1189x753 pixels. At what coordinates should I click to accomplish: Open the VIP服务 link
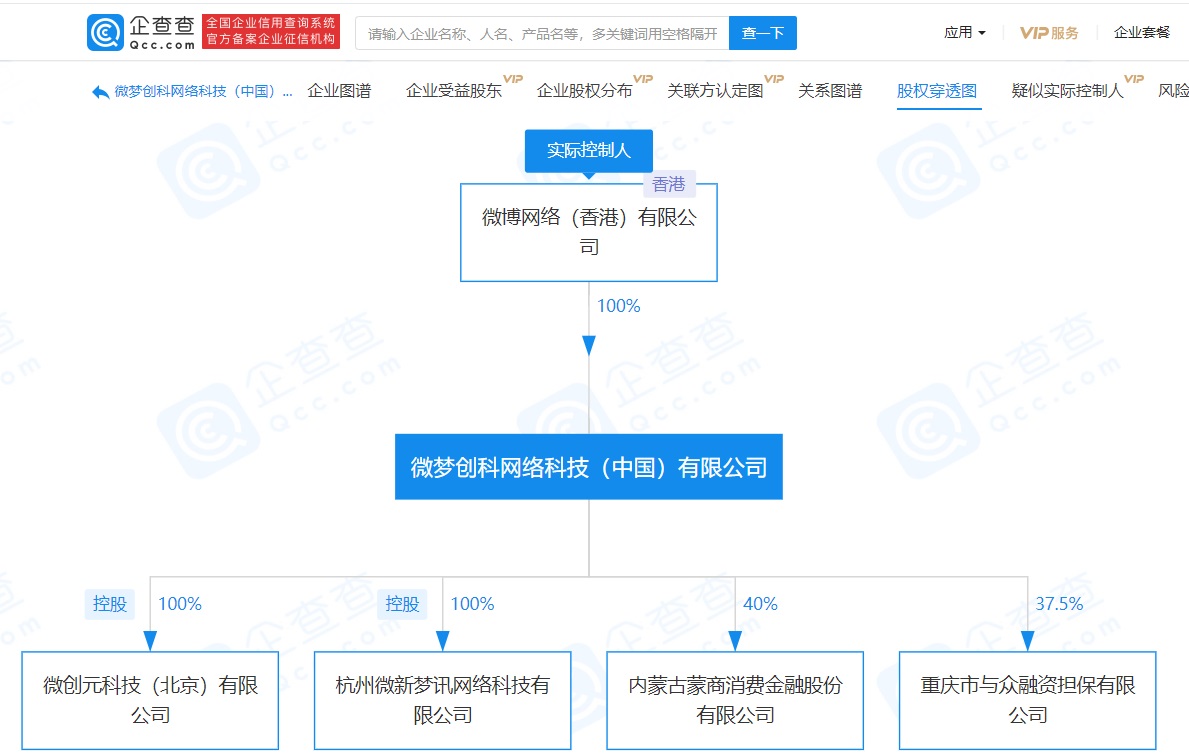1049,33
